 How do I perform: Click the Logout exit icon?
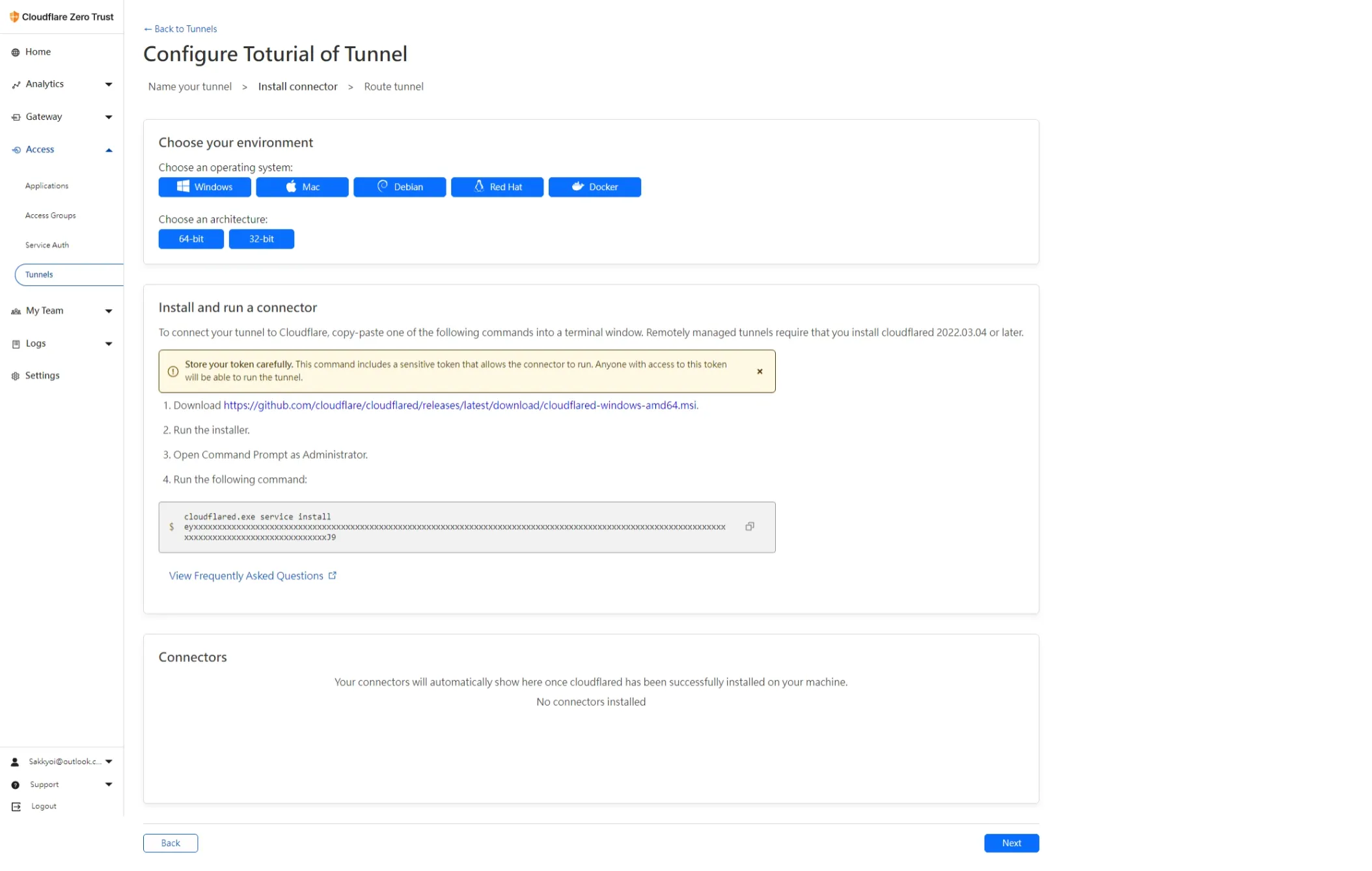pos(16,807)
